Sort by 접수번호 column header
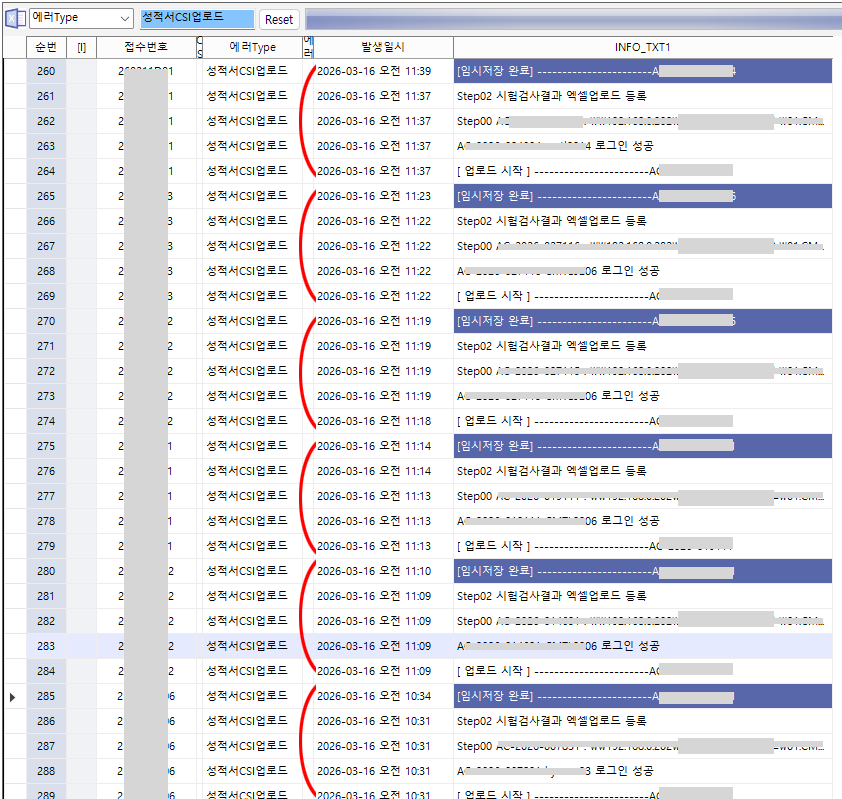Viewport: 842px width, 799px height. 146,47
